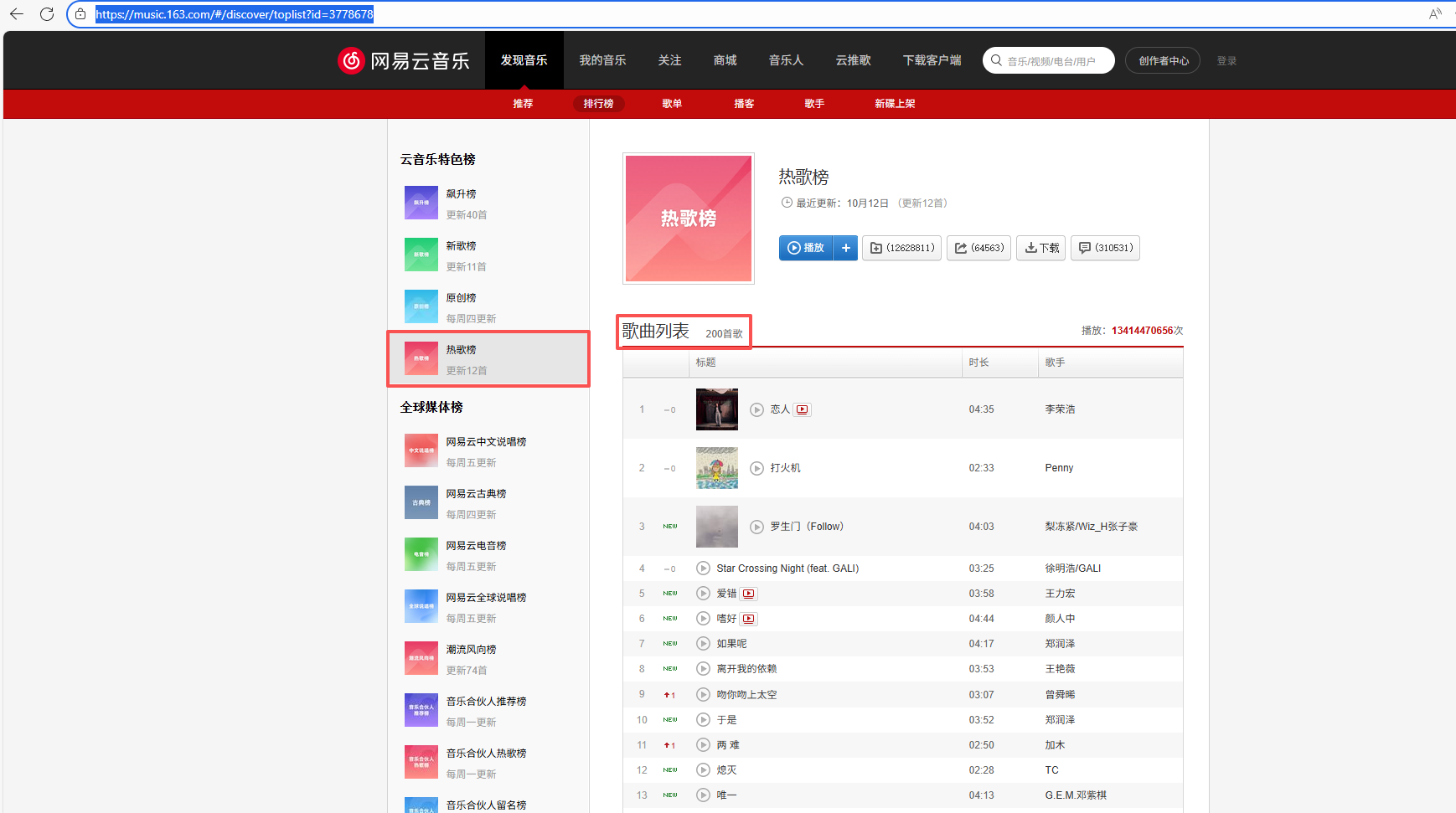Click the NetEase Cloud Music logo
Screen dimensions: 1456x813
click(404, 60)
